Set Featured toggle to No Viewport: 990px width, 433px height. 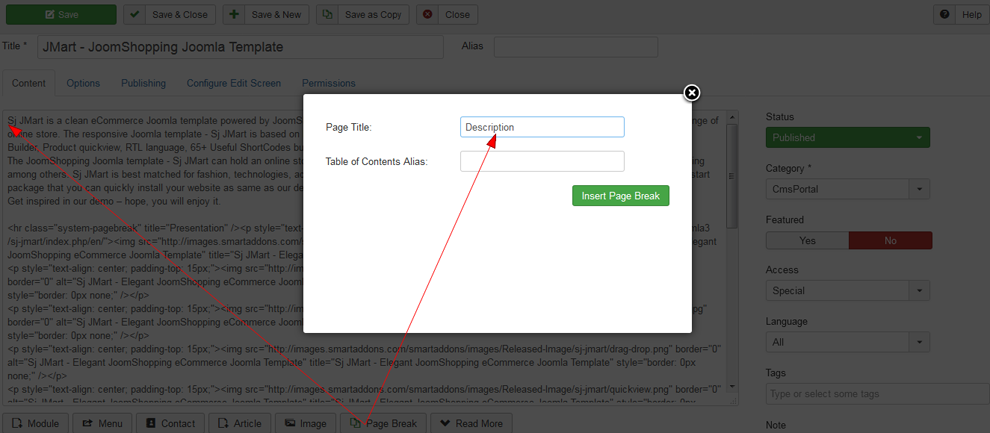click(x=890, y=240)
